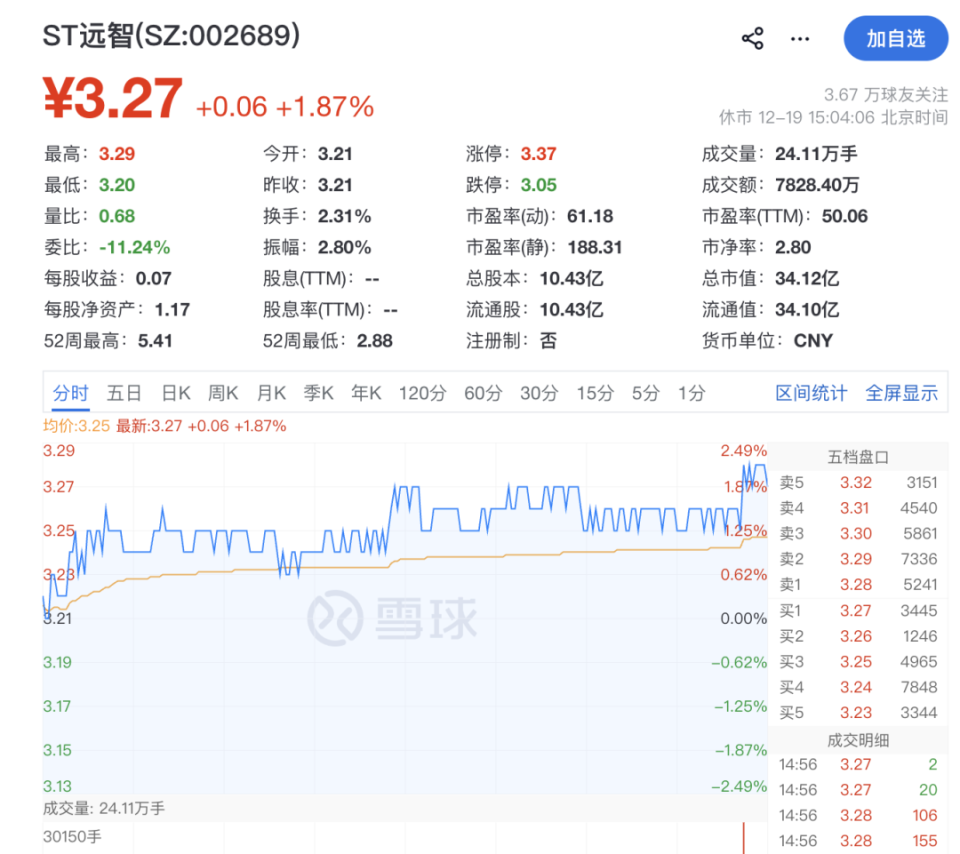The height and width of the screenshot is (854, 960).
Task: Open the 60分 60-minute chart view
Action: click(x=483, y=393)
